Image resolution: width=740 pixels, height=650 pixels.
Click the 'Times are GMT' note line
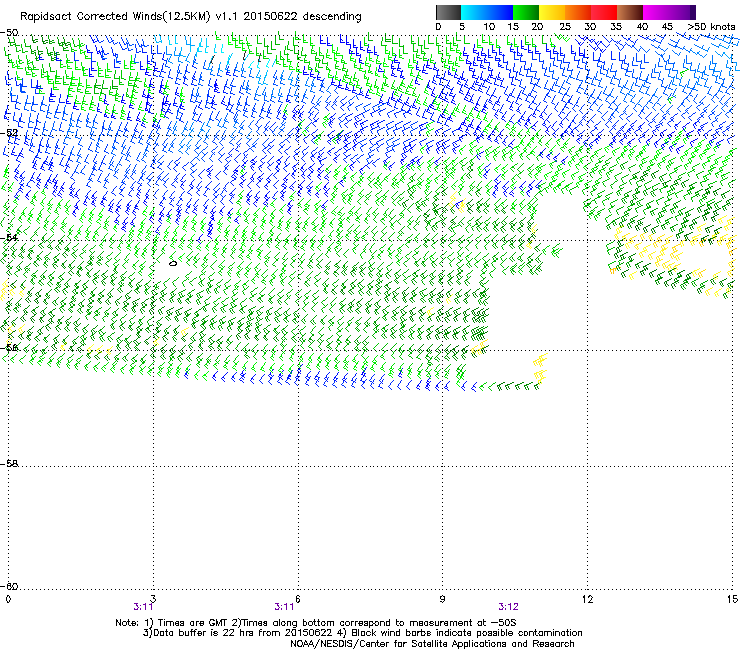coord(316,623)
